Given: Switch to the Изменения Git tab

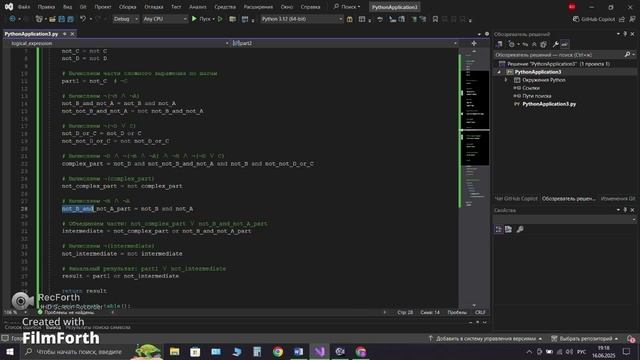Looking at the screenshot, I should tap(618, 198).
